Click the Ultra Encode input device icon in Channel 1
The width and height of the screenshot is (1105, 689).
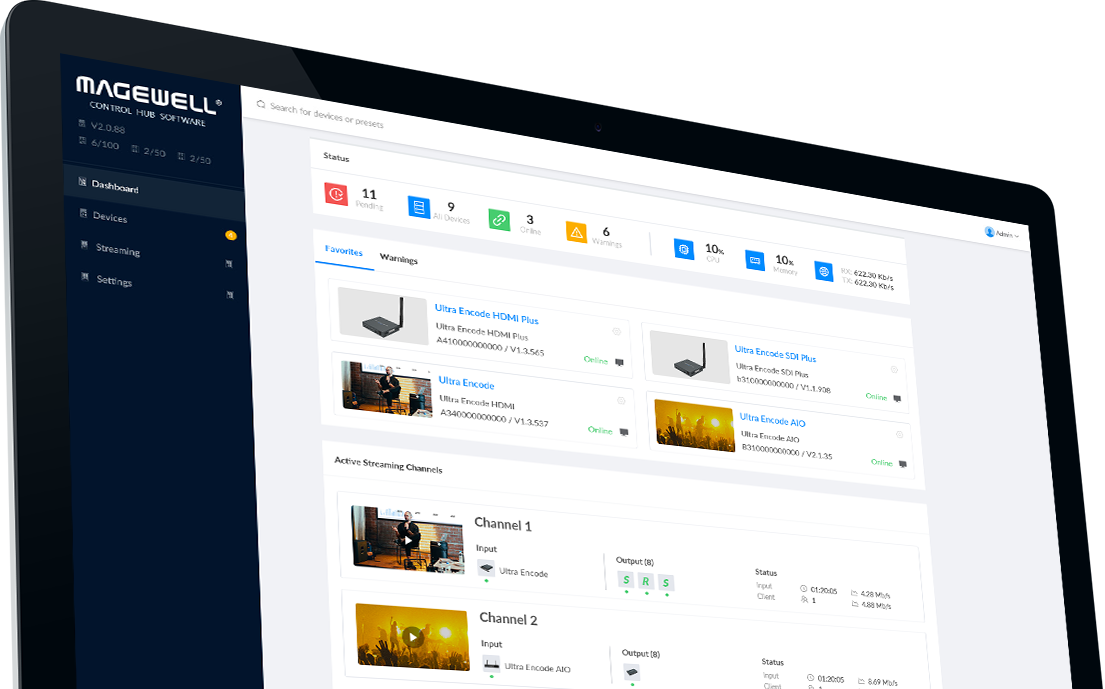(486, 568)
